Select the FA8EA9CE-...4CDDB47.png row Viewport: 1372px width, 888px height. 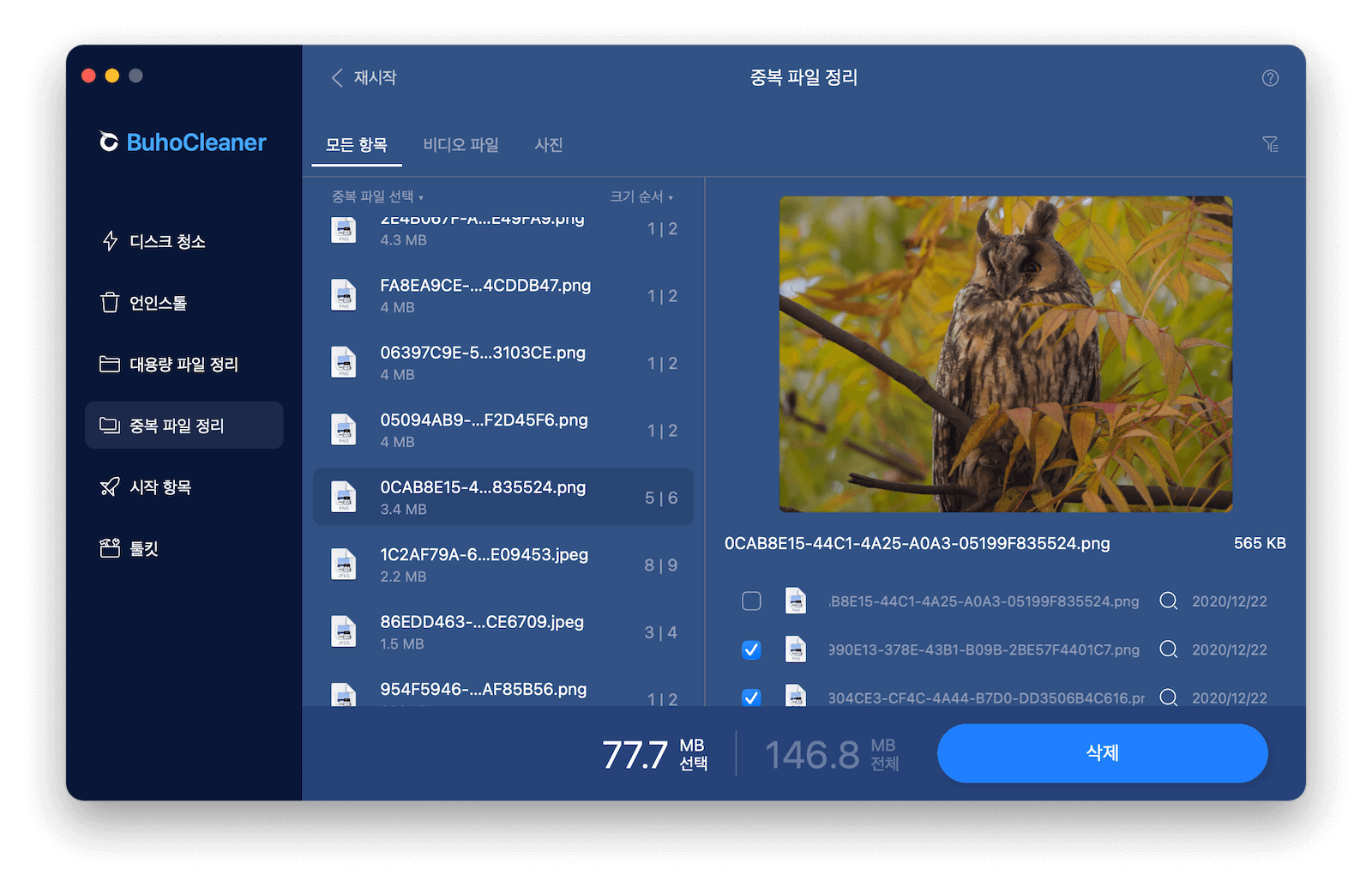click(503, 295)
